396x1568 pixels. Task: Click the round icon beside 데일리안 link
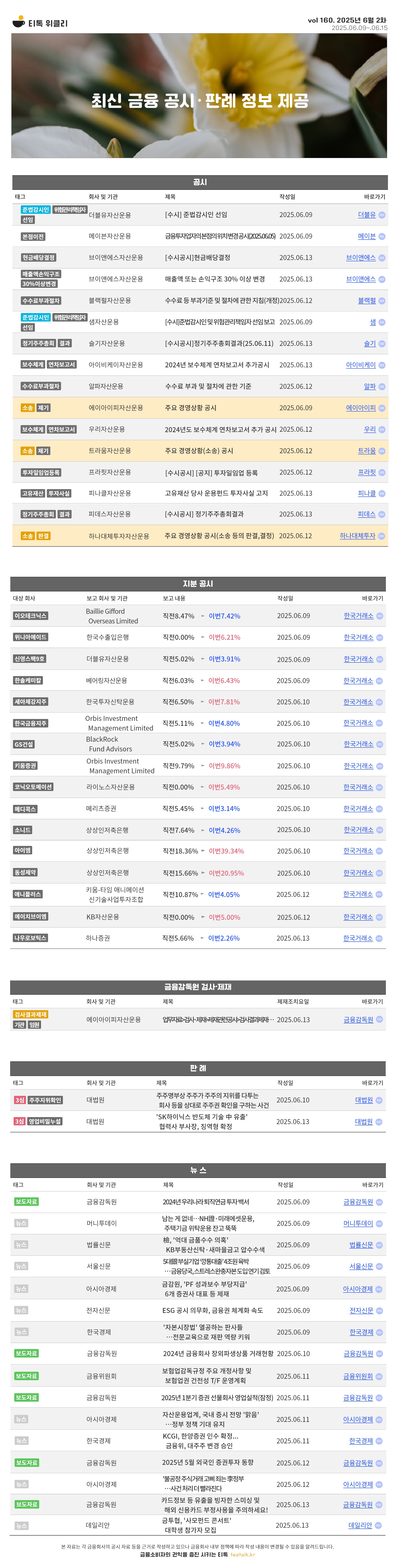click(x=378, y=1525)
